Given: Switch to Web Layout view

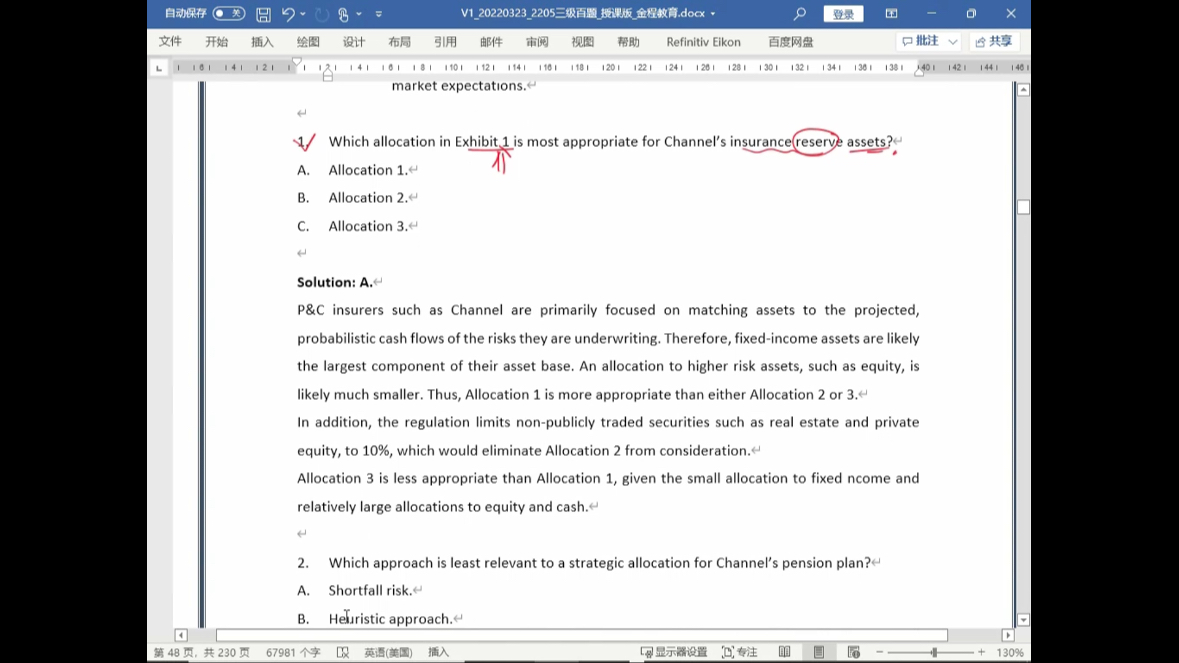Looking at the screenshot, I should tap(853, 652).
